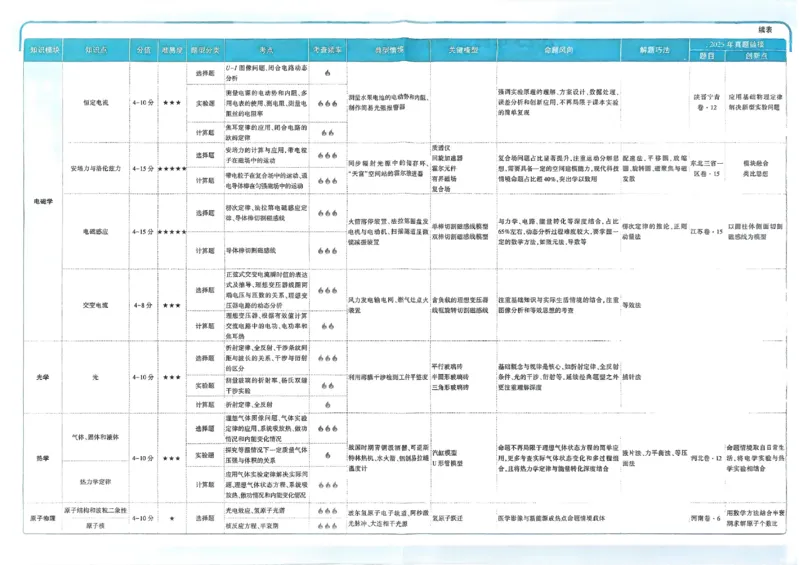
Task: Click the '难易度' column header
Action: (x=172, y=50)
